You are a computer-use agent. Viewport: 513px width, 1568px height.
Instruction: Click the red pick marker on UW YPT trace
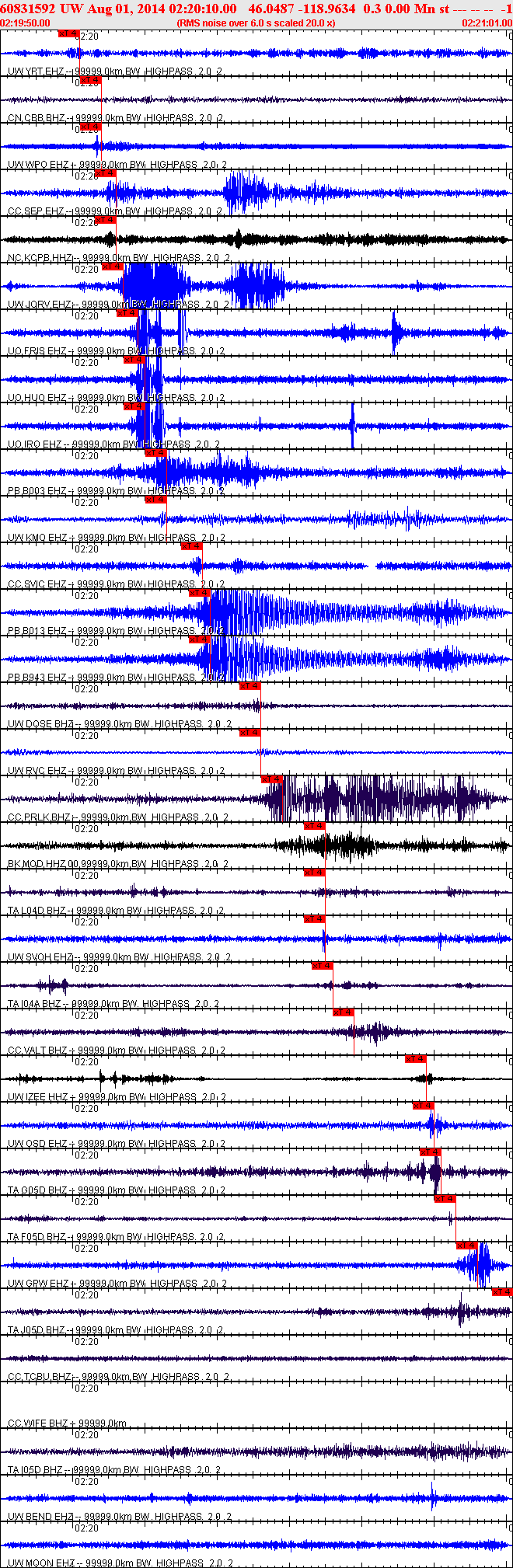click(69, 33)
